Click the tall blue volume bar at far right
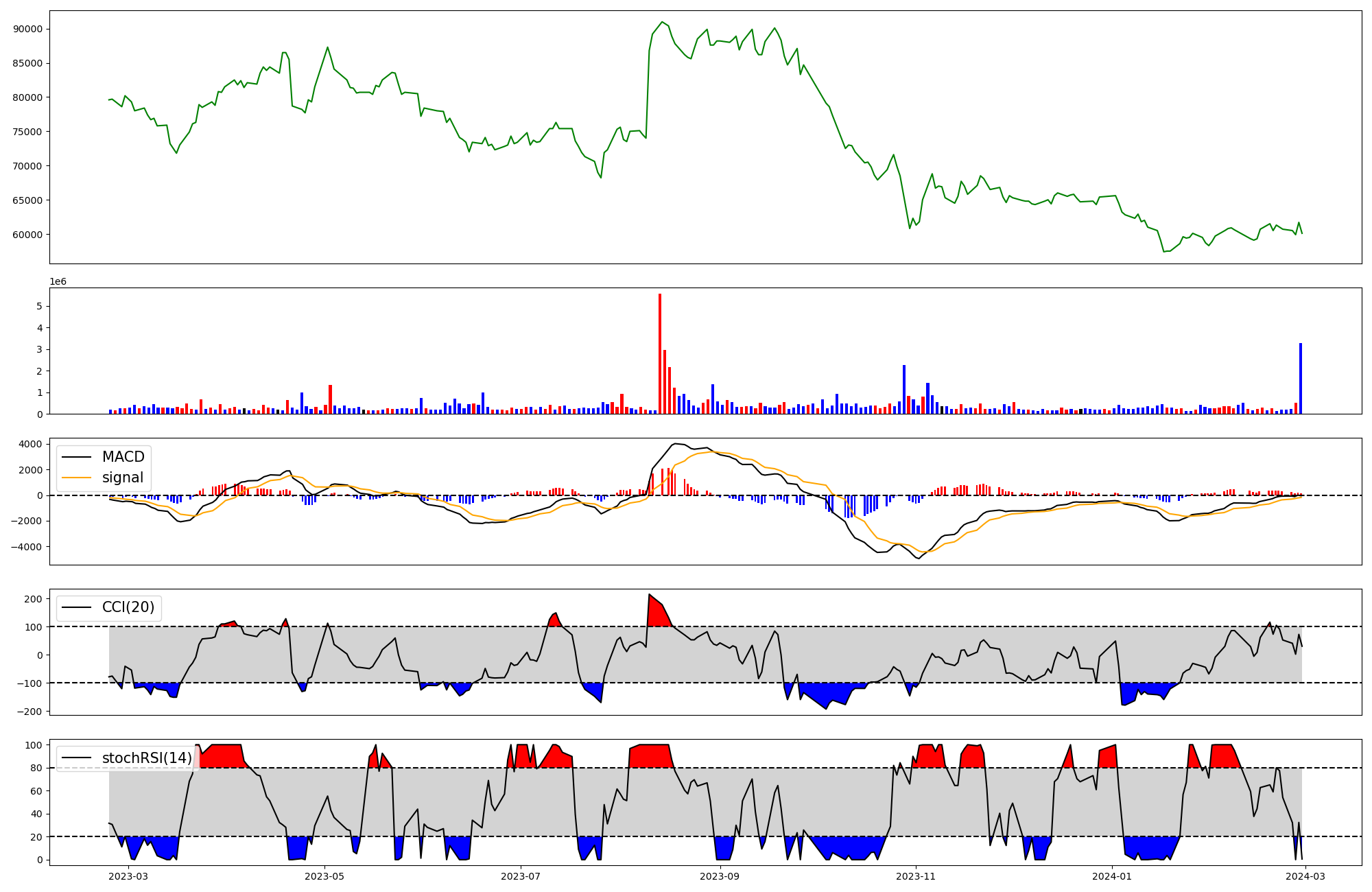 point(1301,378)
